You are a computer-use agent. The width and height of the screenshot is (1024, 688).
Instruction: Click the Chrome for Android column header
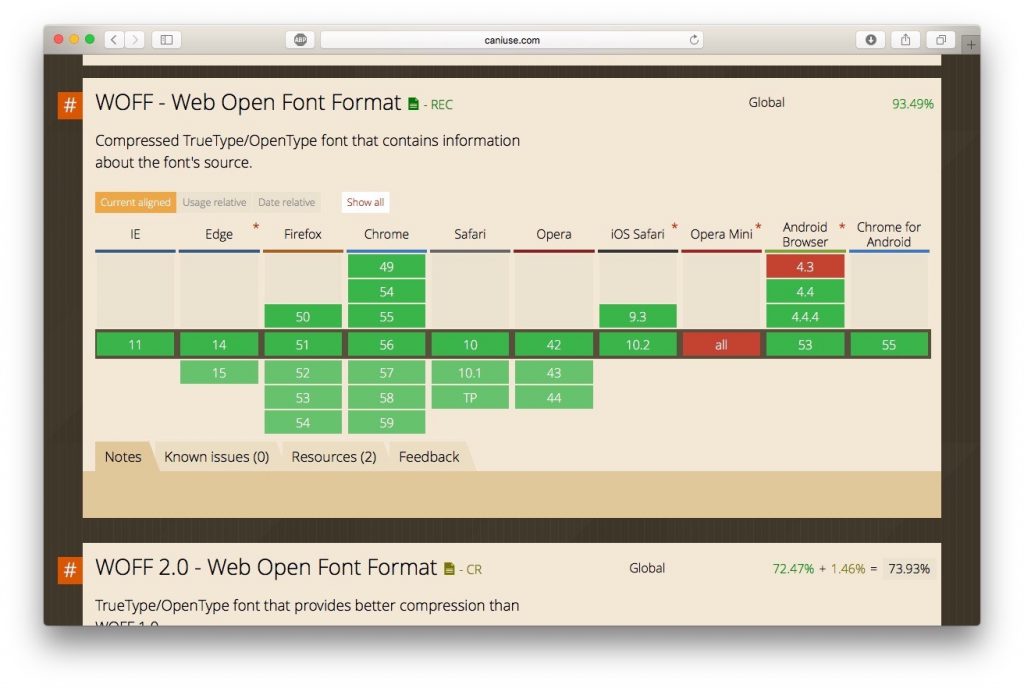coord(889,234)
